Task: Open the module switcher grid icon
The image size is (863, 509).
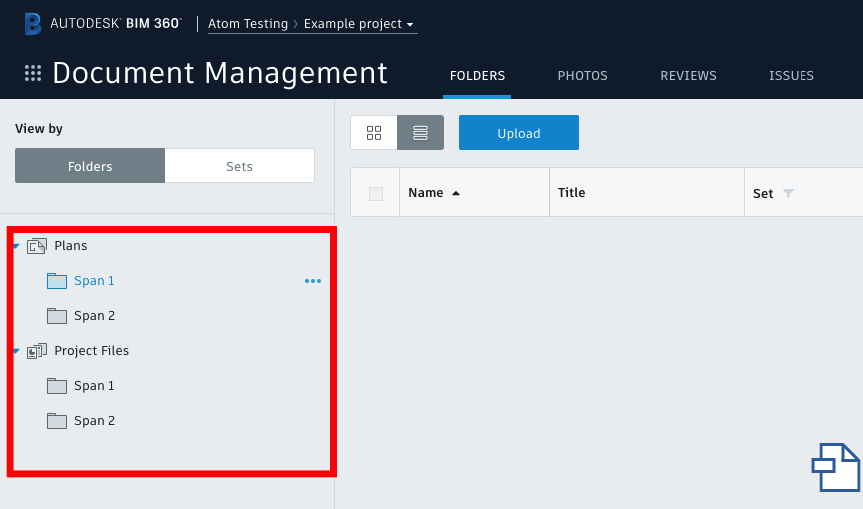Action: (x=33, y=73)
